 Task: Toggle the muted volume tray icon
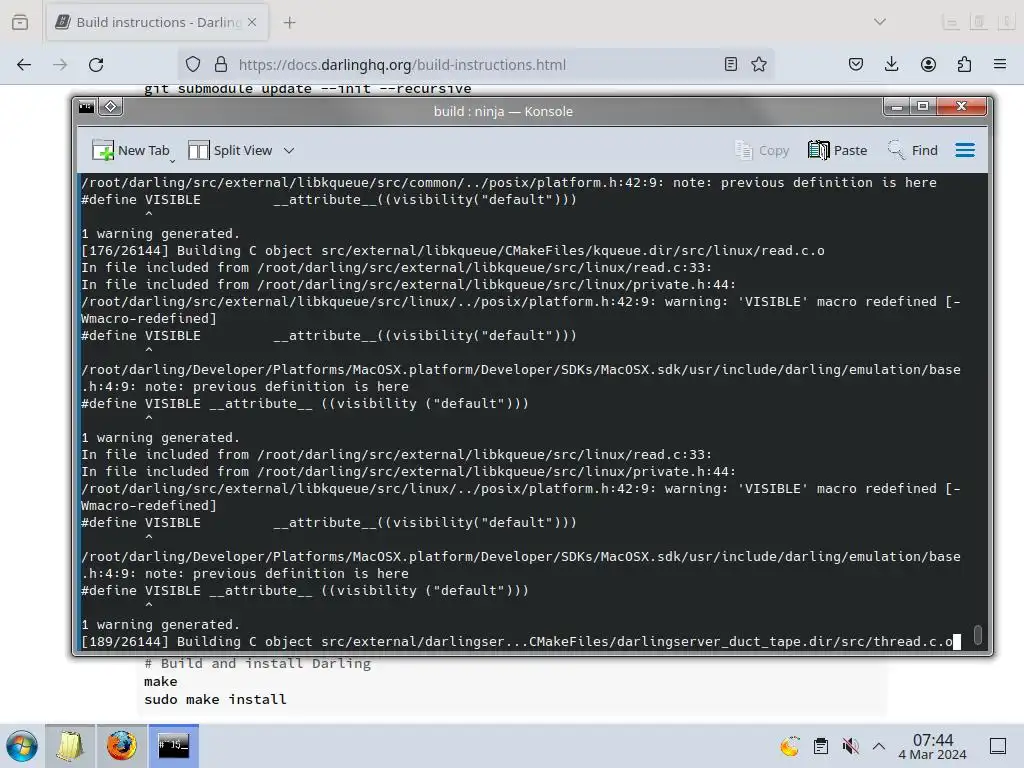tap(850, 746)
